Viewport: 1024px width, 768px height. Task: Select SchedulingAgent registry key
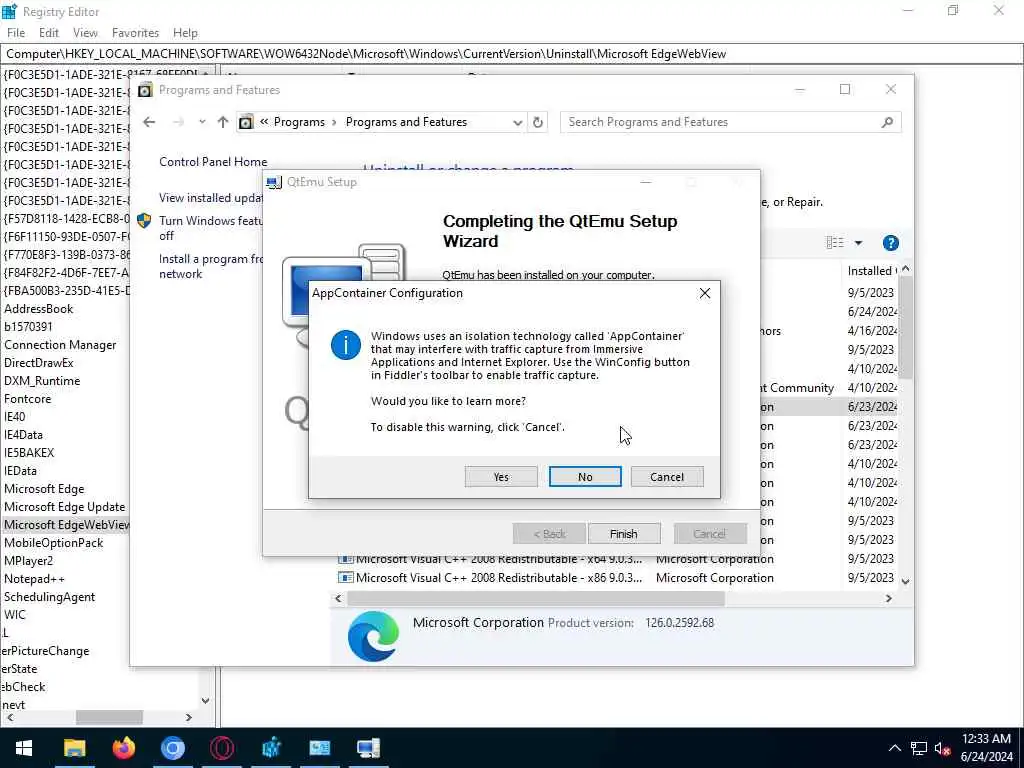49,597
